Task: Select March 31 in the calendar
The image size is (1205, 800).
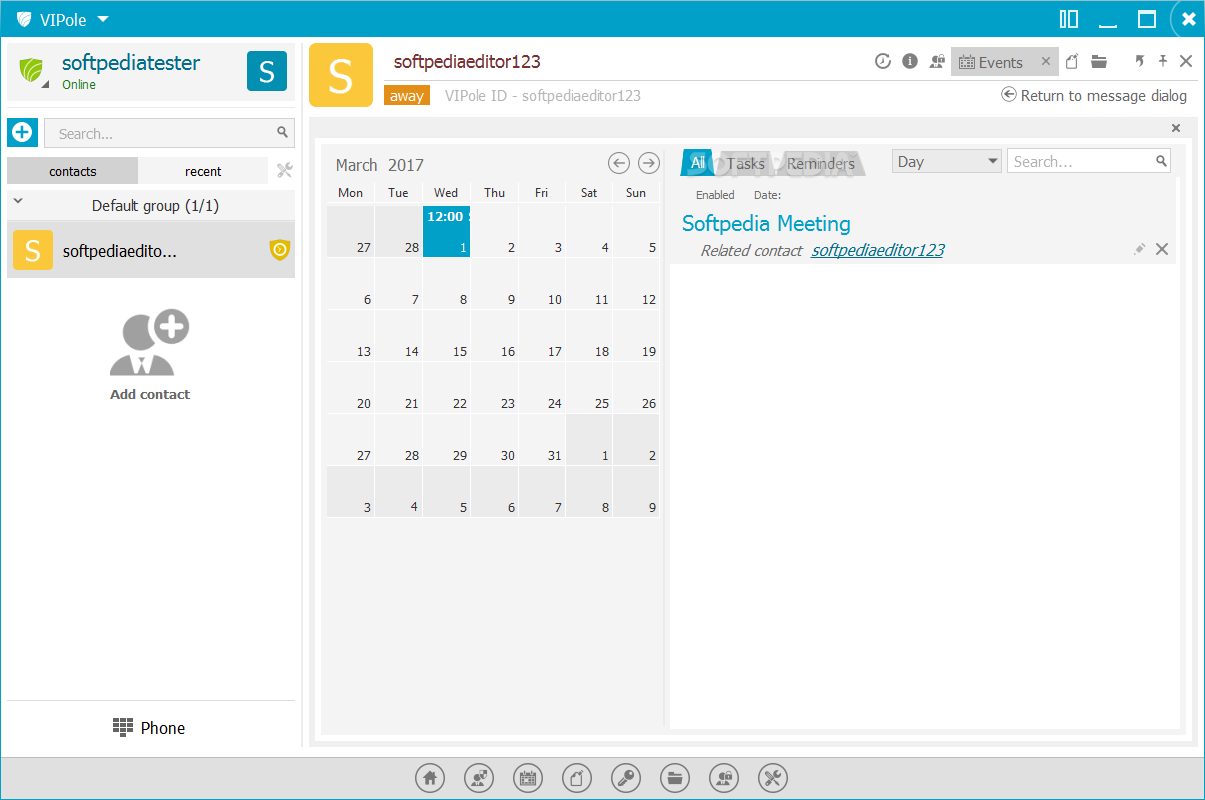Action: pos(541,439)
